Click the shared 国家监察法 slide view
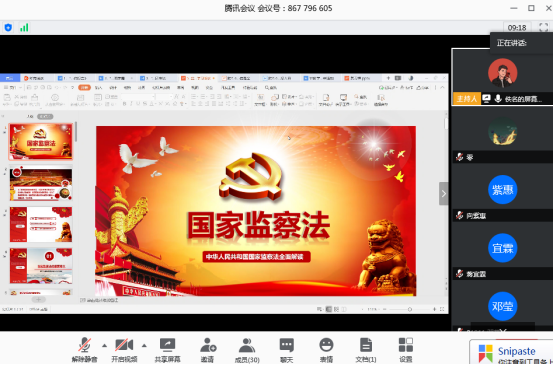Viewport: 554px width, 365px height. (x=256, y=211)
